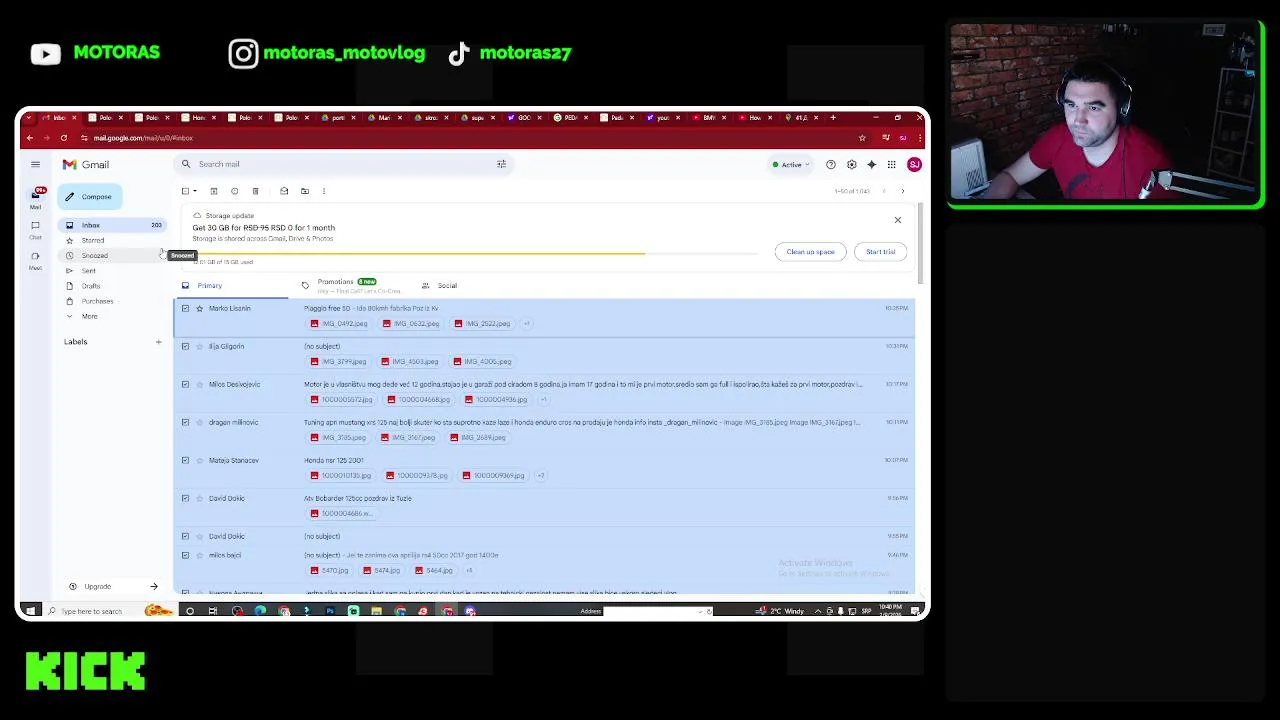Mark selected emails as read

(x=284, y=191)
